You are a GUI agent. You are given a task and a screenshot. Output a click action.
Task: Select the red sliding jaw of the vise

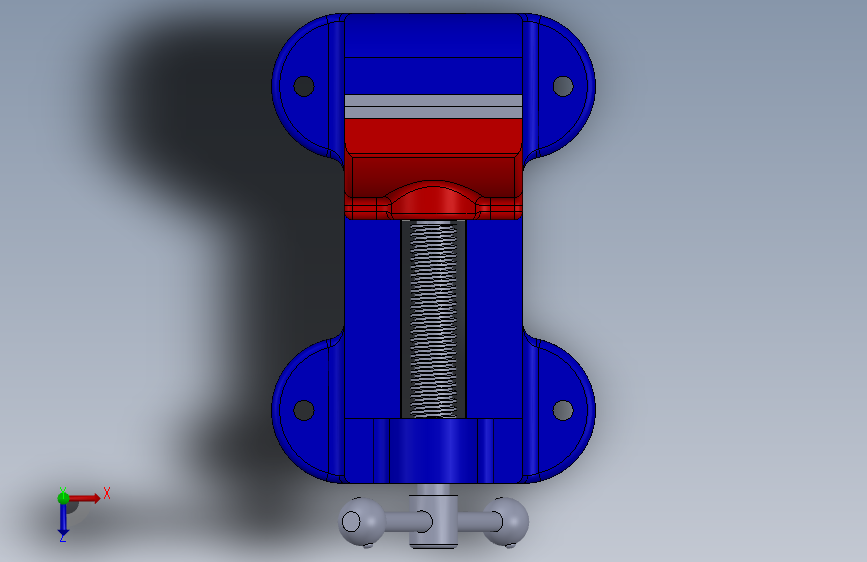tap(433, 169)
